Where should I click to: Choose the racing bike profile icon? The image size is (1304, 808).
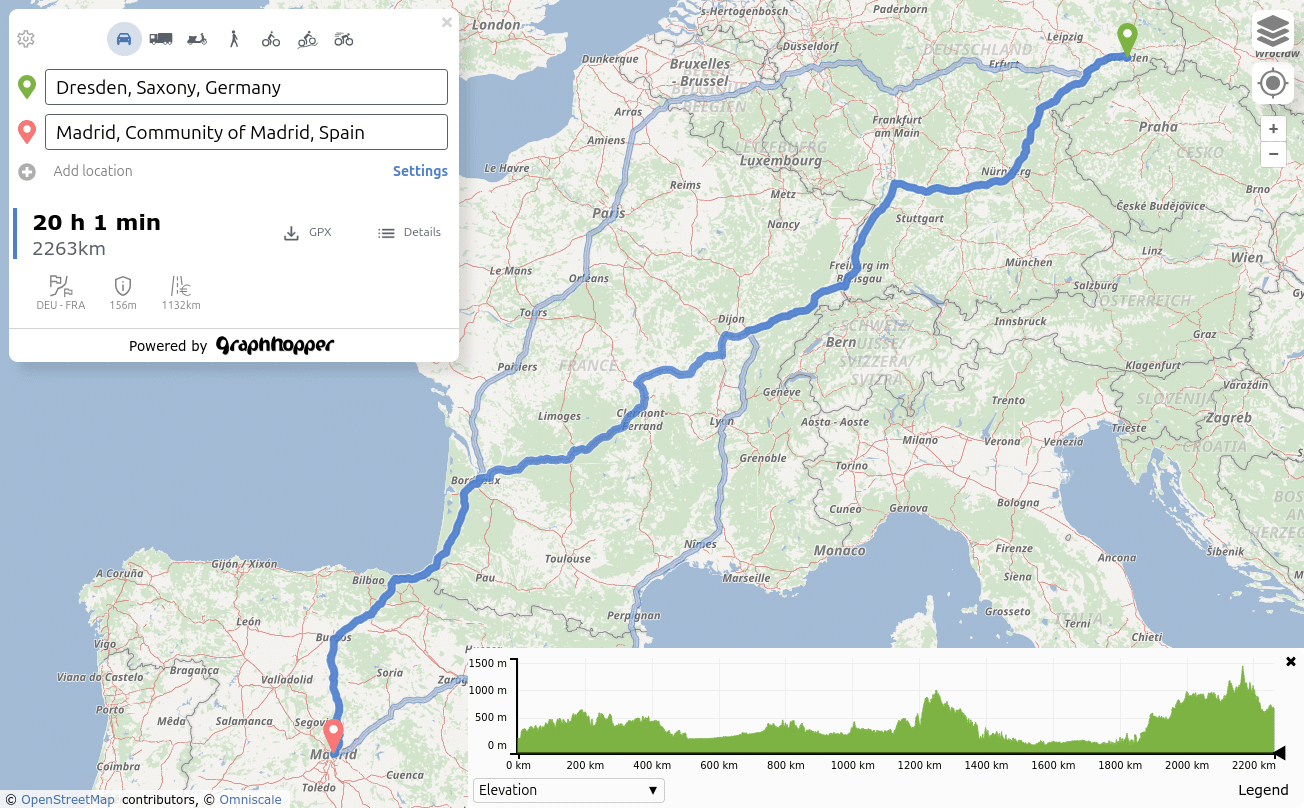pos(344,39)
